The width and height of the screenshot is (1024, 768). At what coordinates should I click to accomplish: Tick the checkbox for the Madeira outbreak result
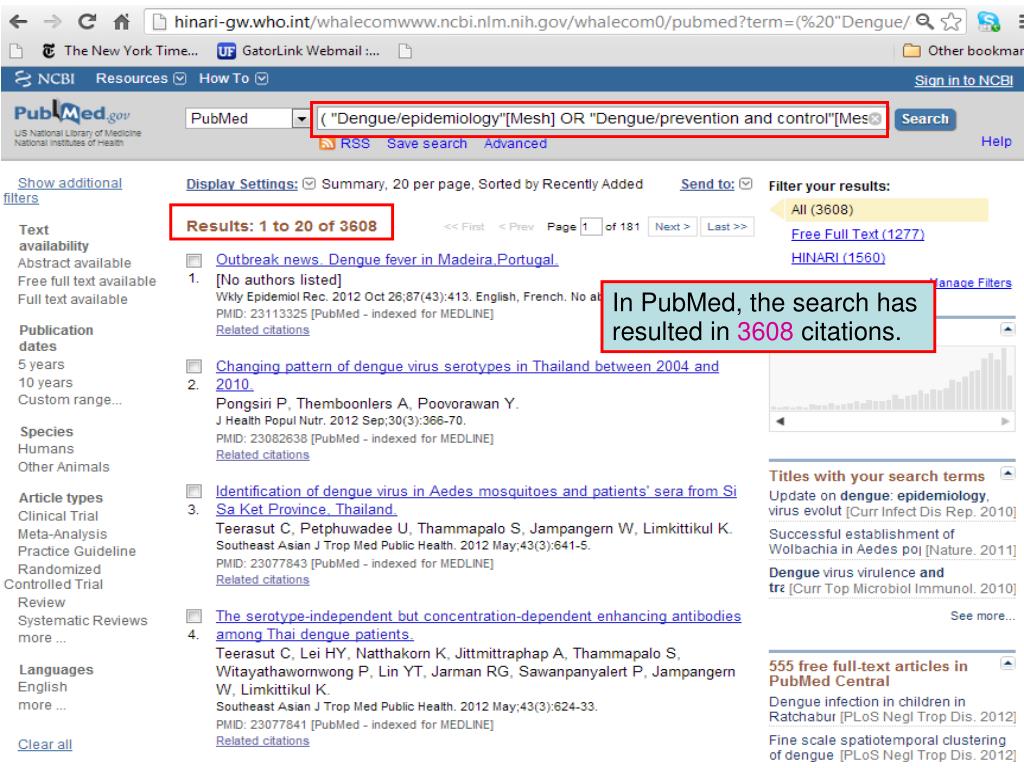(194, 261)
